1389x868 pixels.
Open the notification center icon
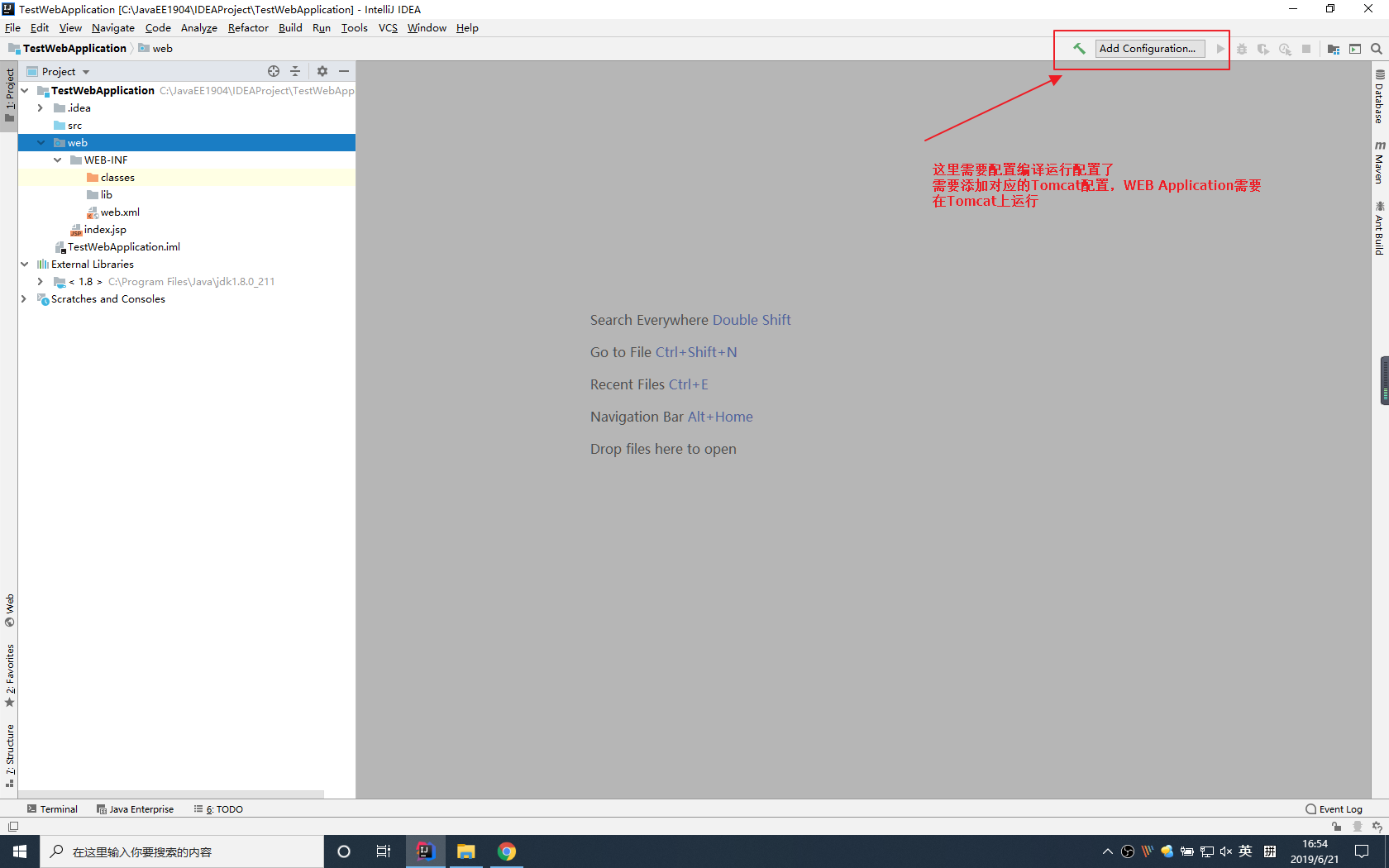(1363, 851)
